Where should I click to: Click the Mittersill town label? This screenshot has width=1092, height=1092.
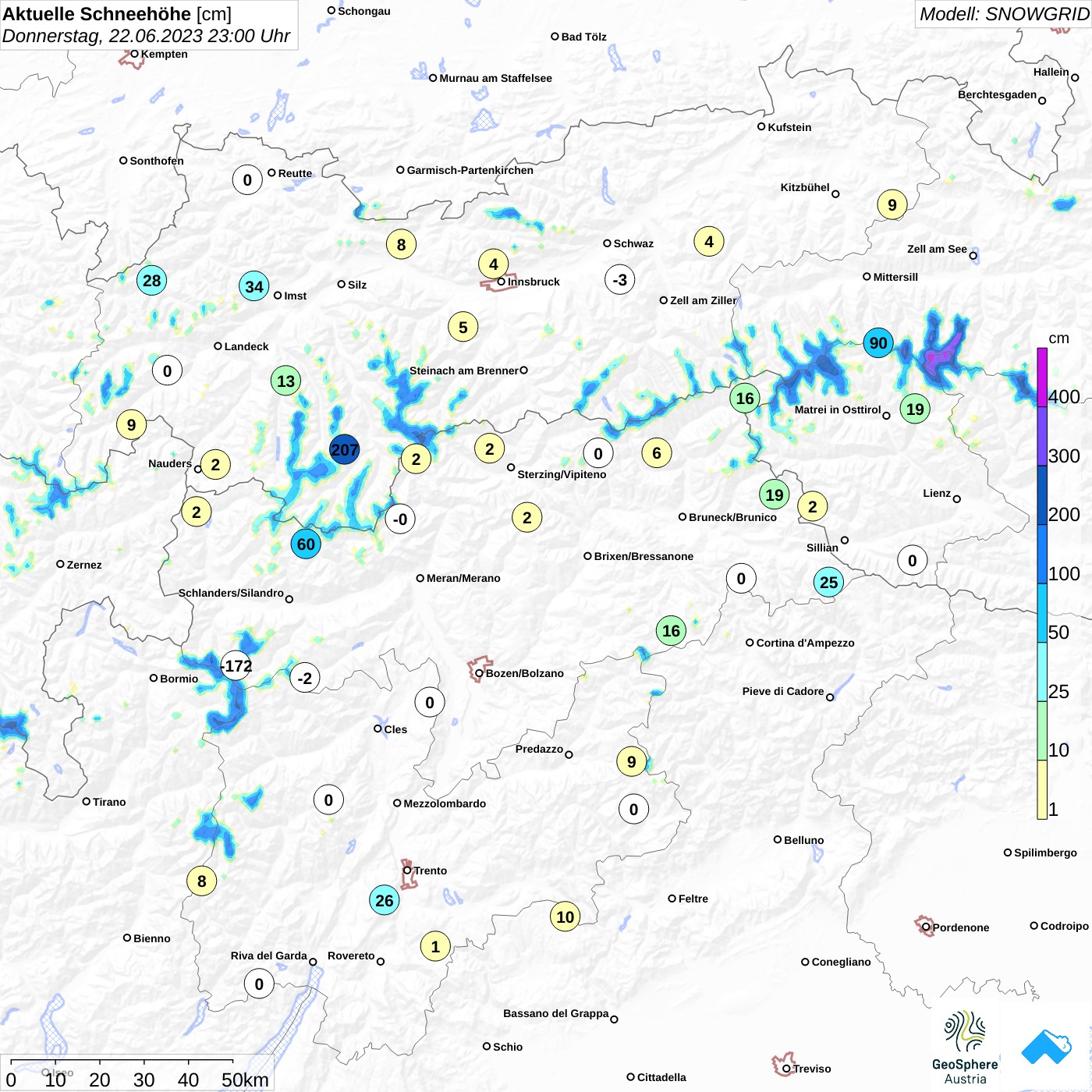(x=895, y=277)
